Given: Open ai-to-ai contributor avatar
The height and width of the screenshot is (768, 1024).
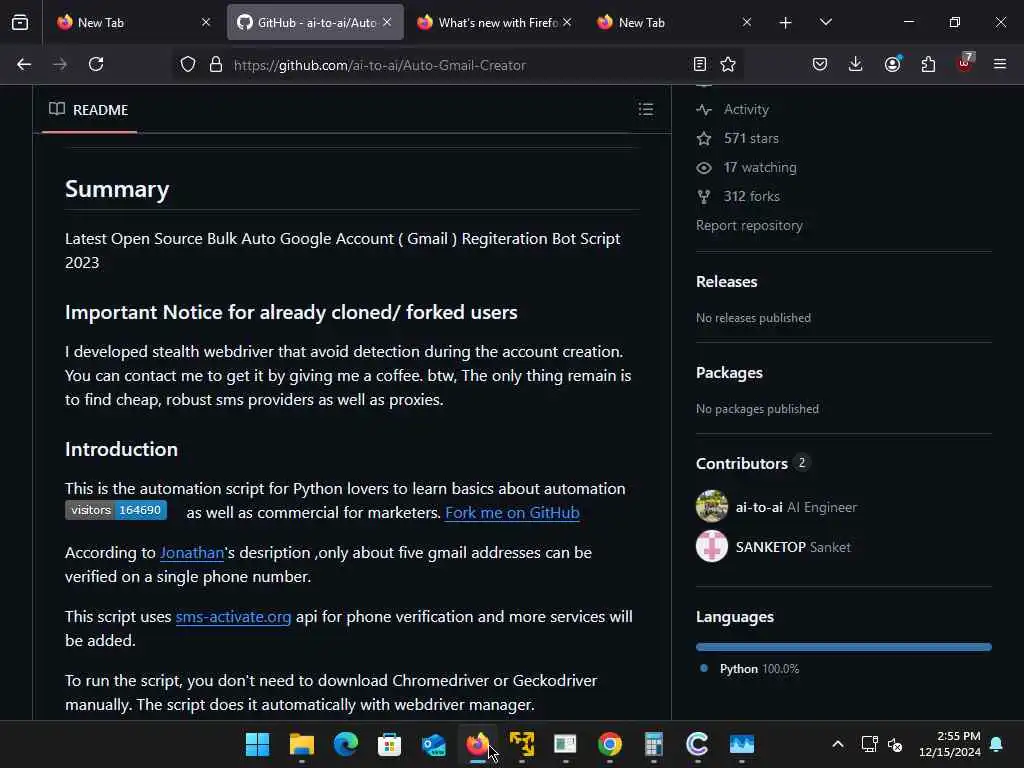Looking at the screenshot, I should pyautogui.click(x=712, y=507).
